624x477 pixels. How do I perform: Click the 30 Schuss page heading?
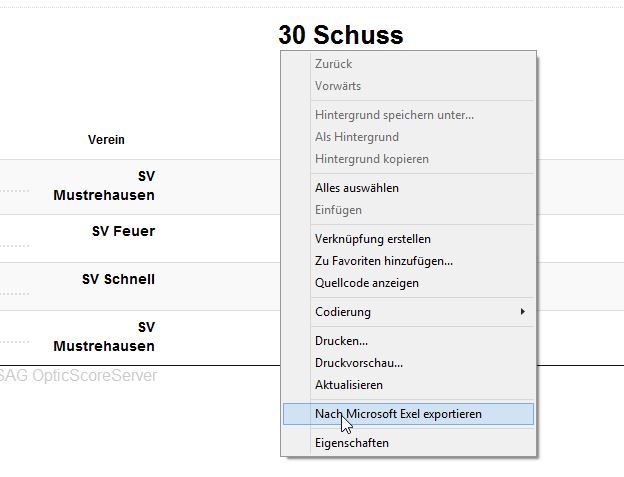point(340,35)
